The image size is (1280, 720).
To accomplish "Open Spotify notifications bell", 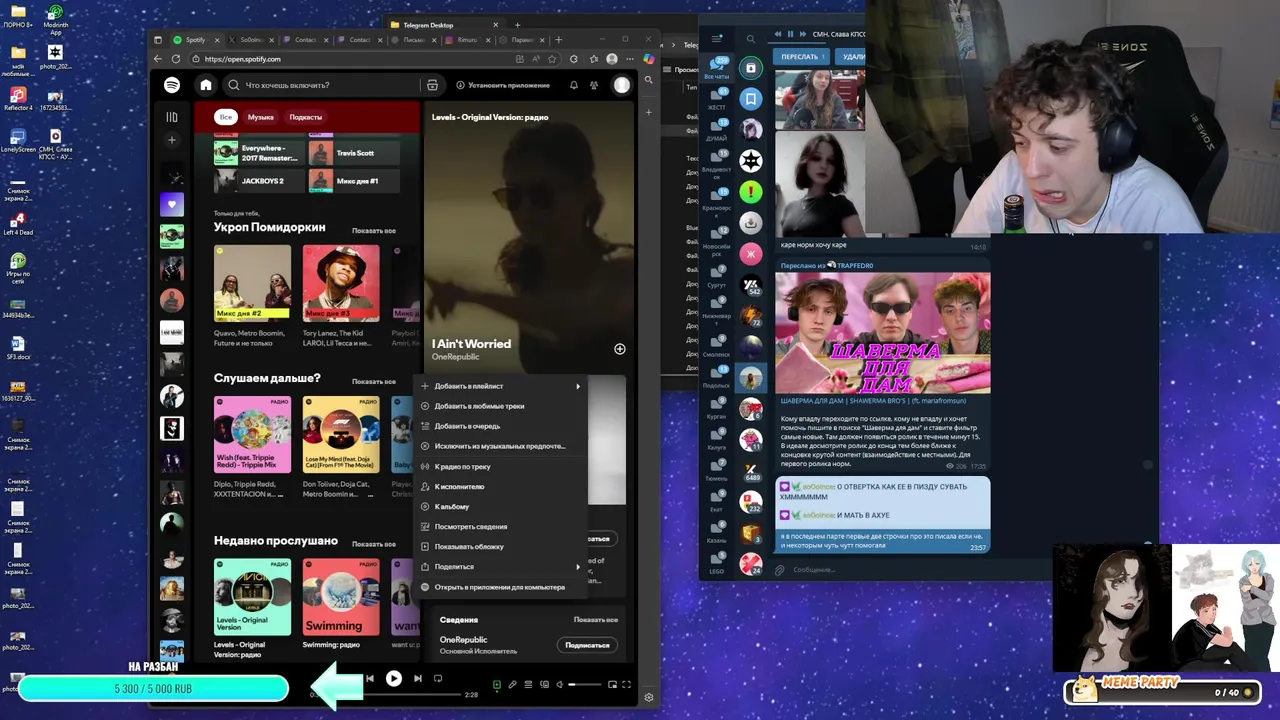I will (574, 85).
